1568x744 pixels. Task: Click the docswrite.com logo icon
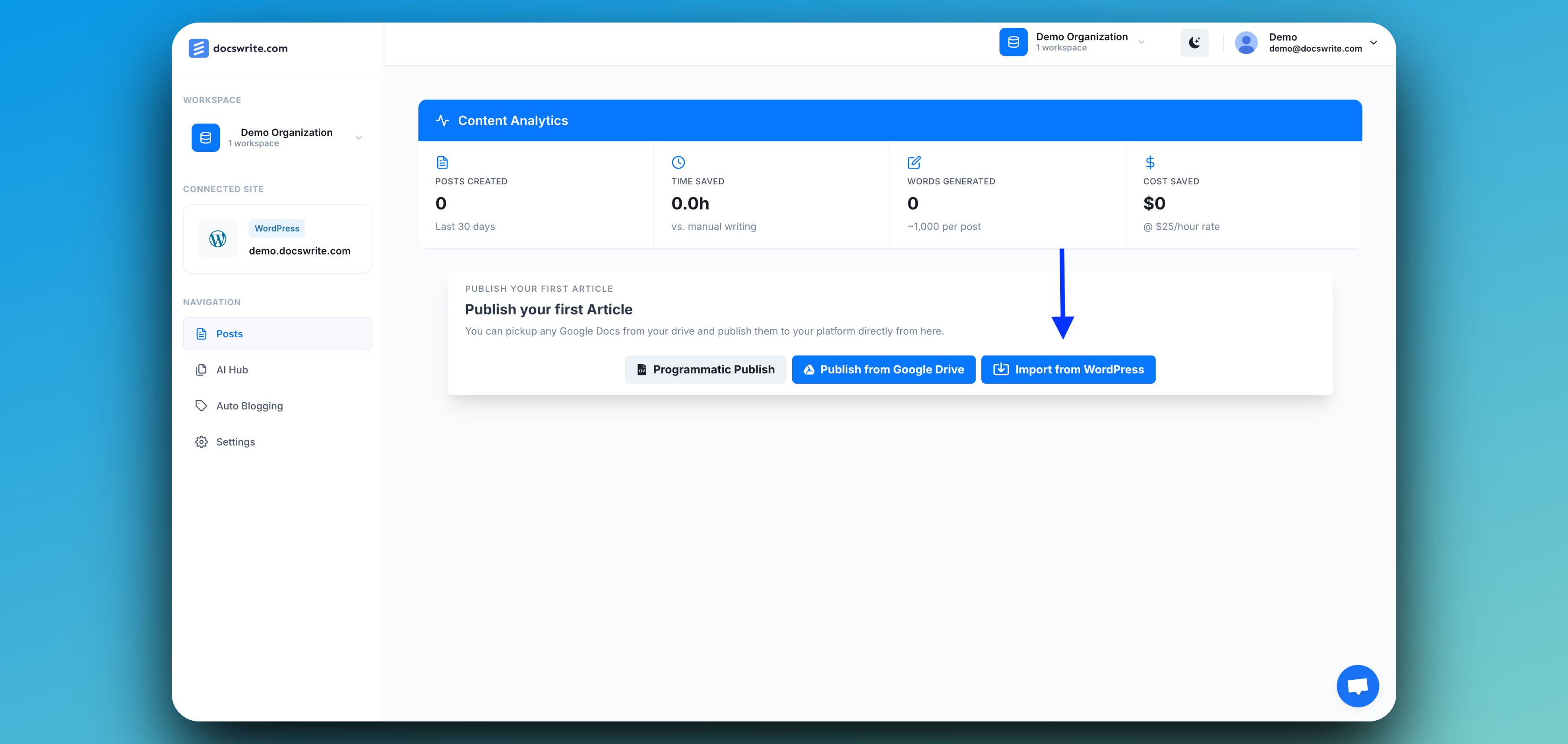199,48
